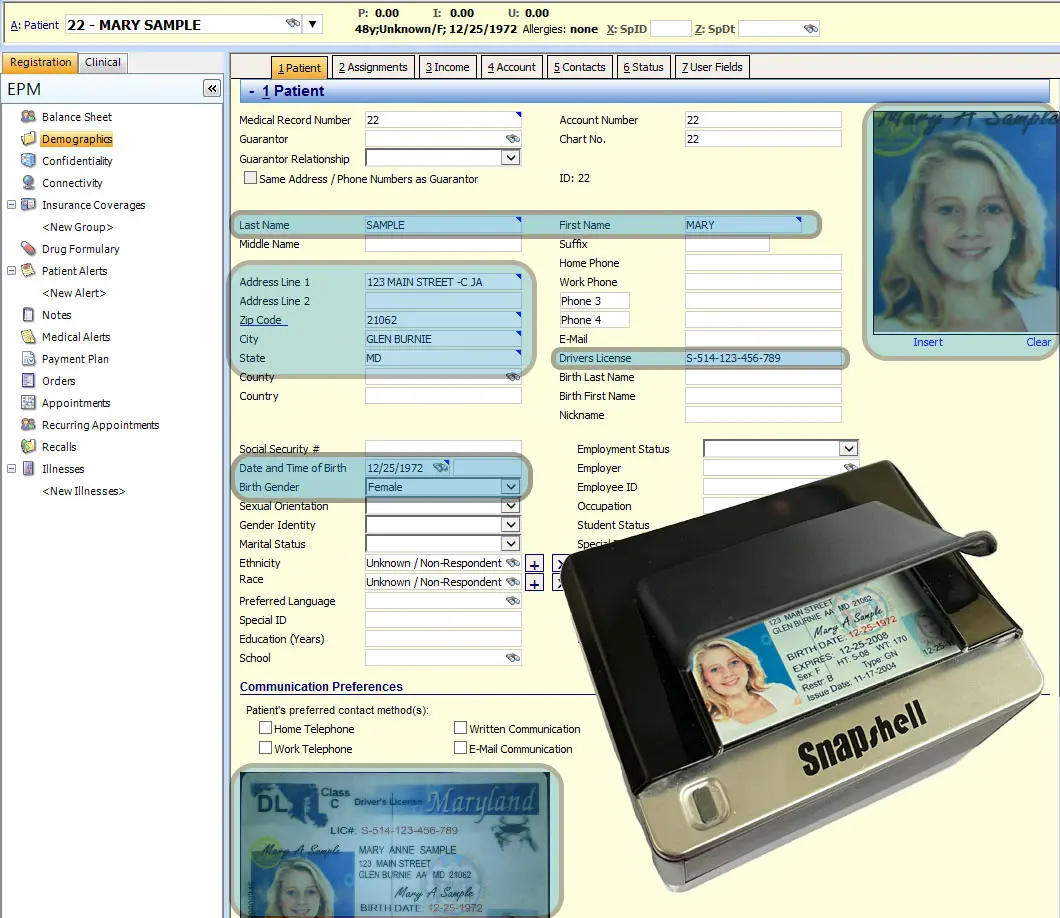The width and height of the screenshot is (1060, 918).
Task: Enable Home Telephone contact method
Action: (266, 729)
